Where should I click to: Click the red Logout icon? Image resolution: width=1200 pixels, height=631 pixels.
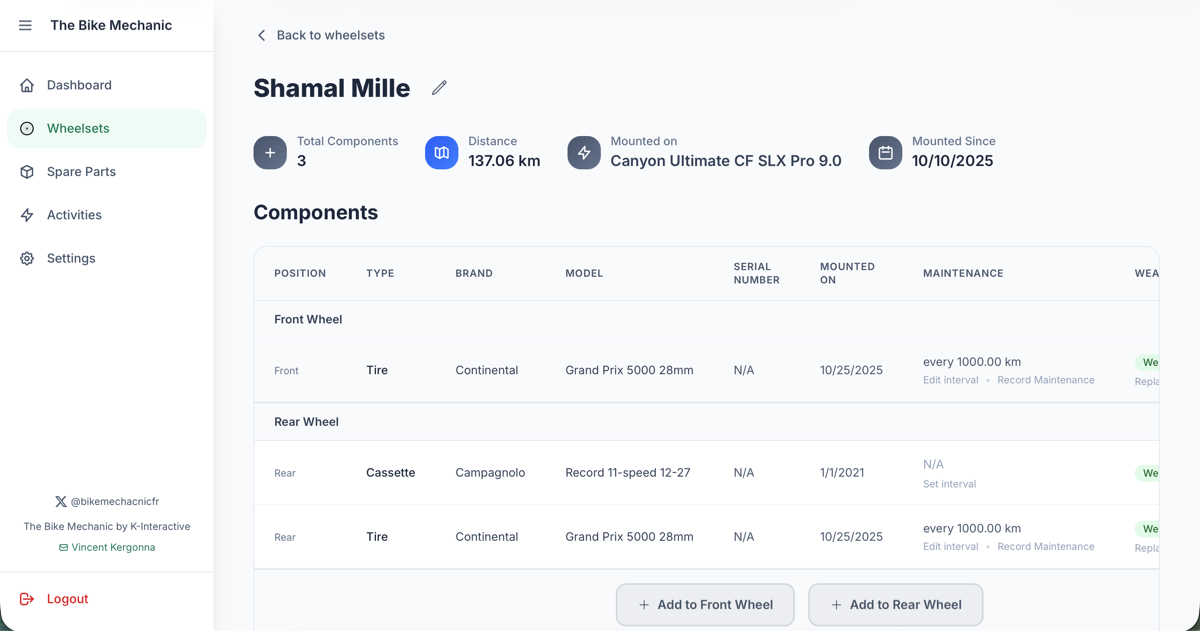(x=27, y=599)
